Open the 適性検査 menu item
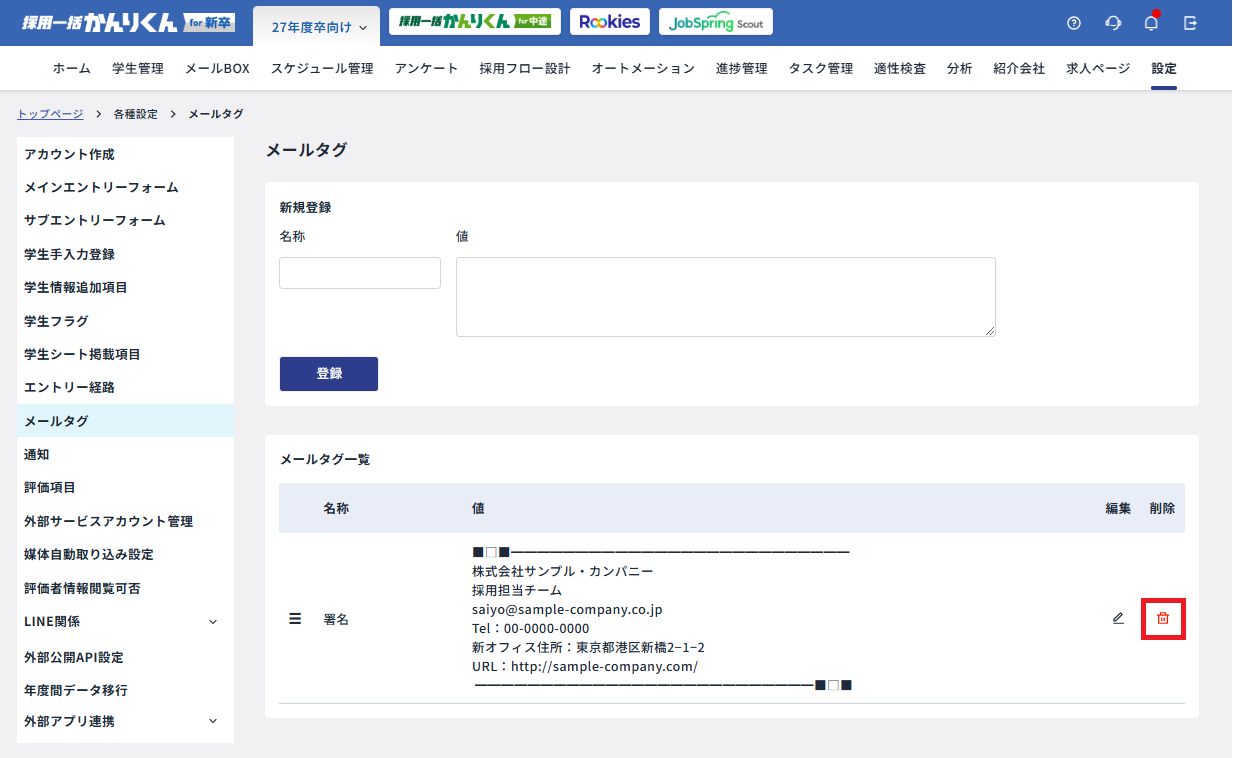This screenshot has width=1233, height=758. (899, 68)
